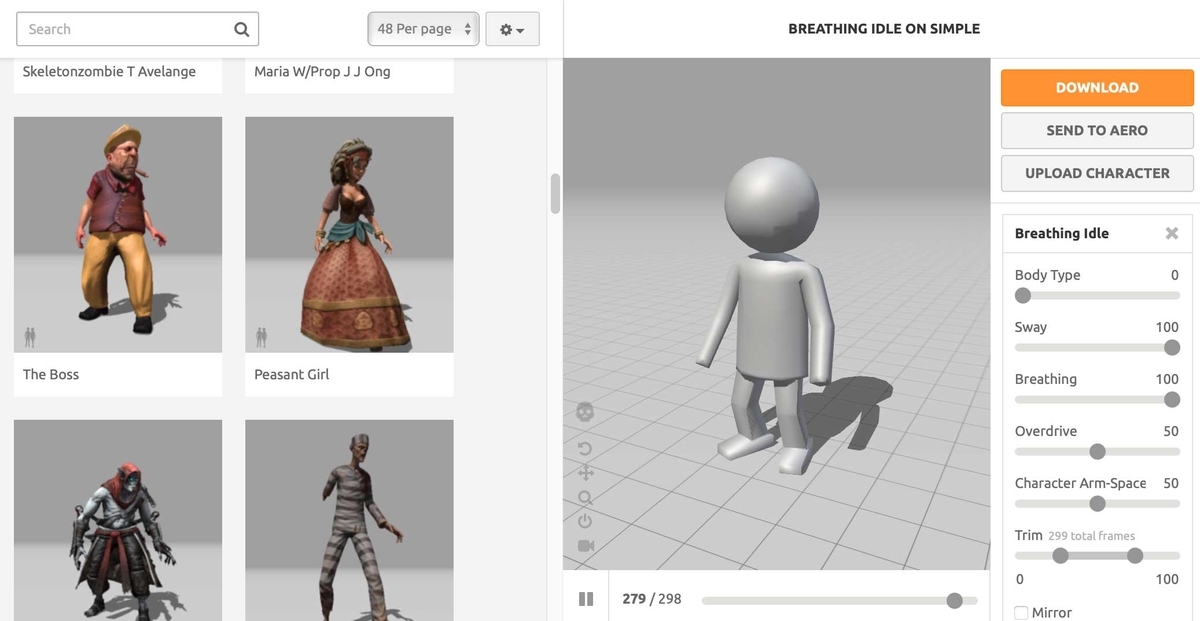Viewport: 1200px width, 621px height.
Task: Click the Peasant Girl name label
Action: (291, 374)
